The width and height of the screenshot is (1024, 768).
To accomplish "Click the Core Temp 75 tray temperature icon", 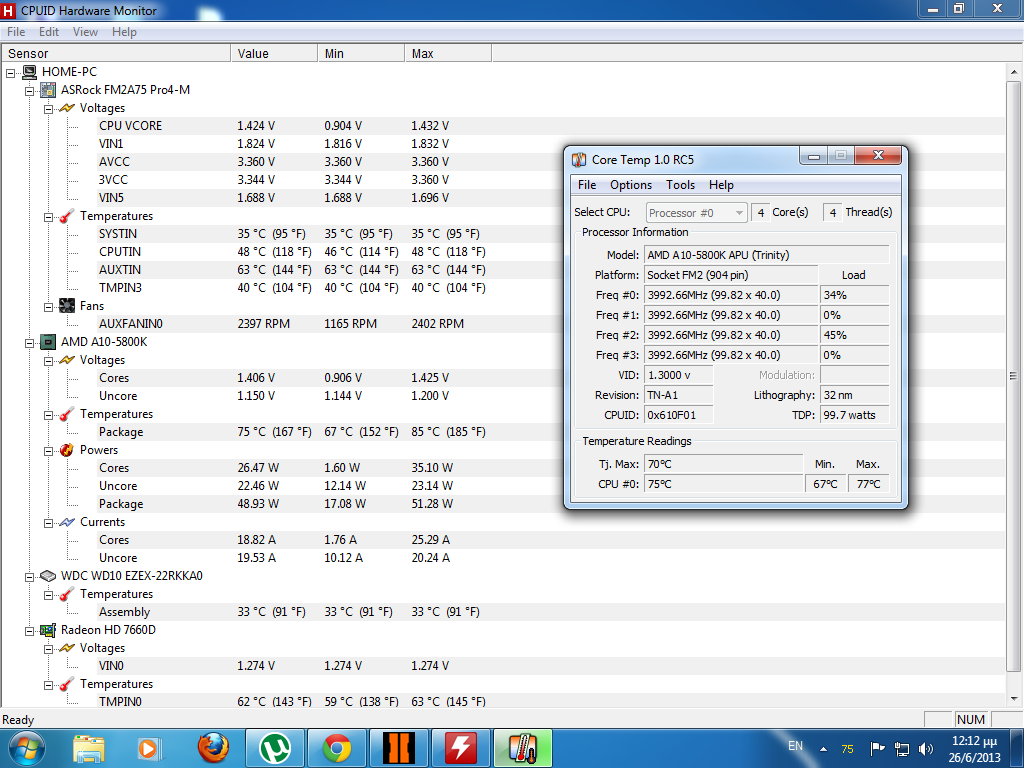I will 848,749.
